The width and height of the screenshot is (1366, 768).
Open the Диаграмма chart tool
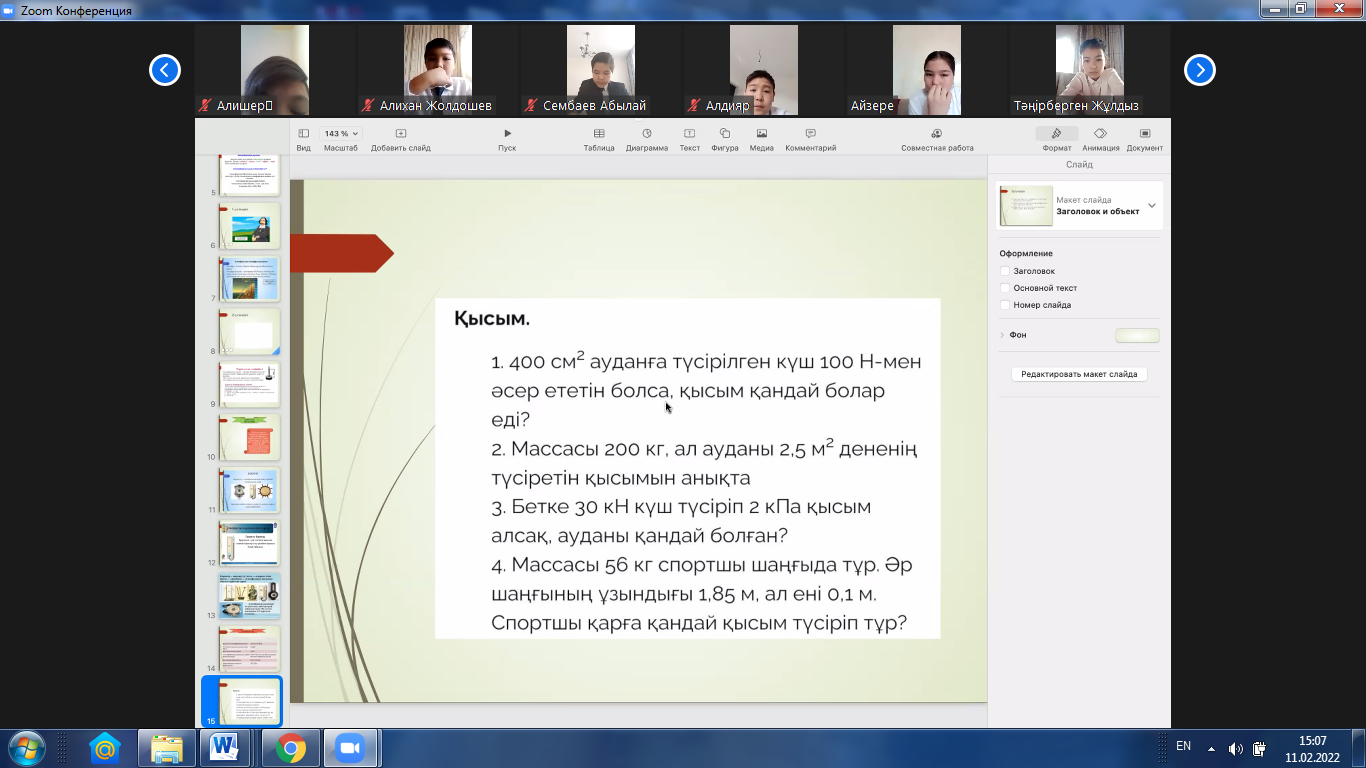pos(647,134)
